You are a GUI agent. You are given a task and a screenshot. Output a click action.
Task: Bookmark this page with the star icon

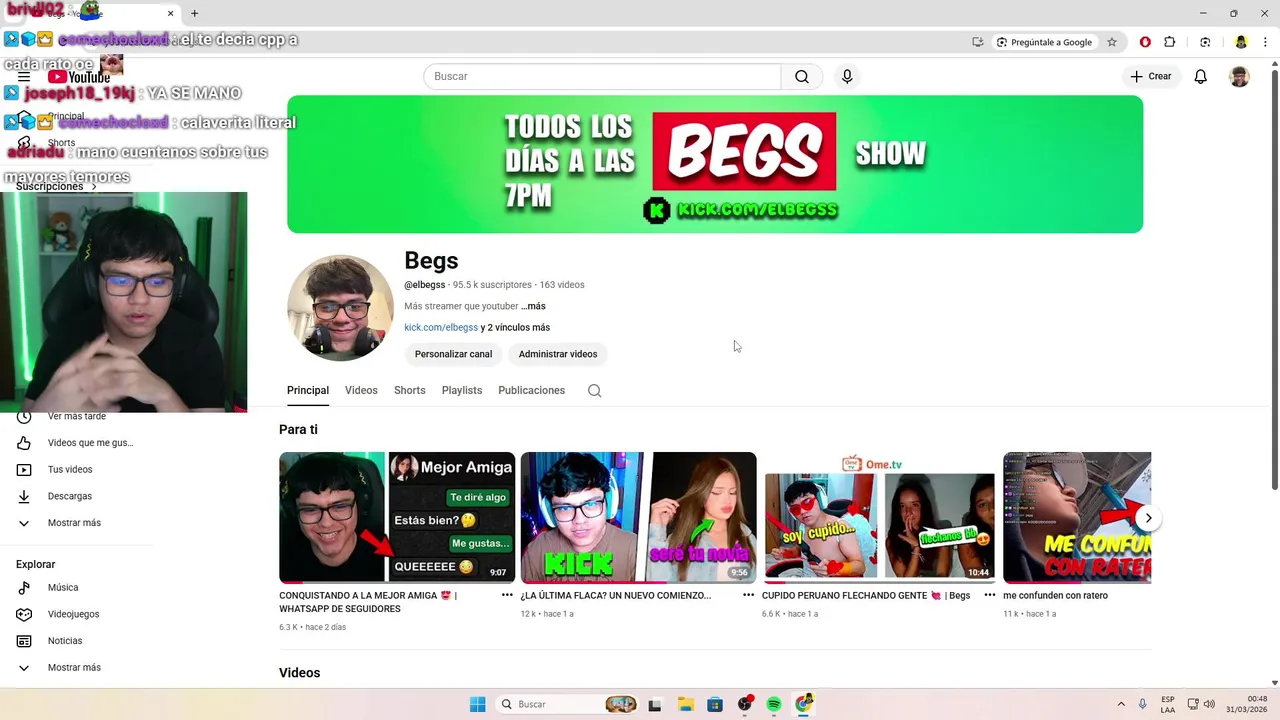tap(1112, 42)
